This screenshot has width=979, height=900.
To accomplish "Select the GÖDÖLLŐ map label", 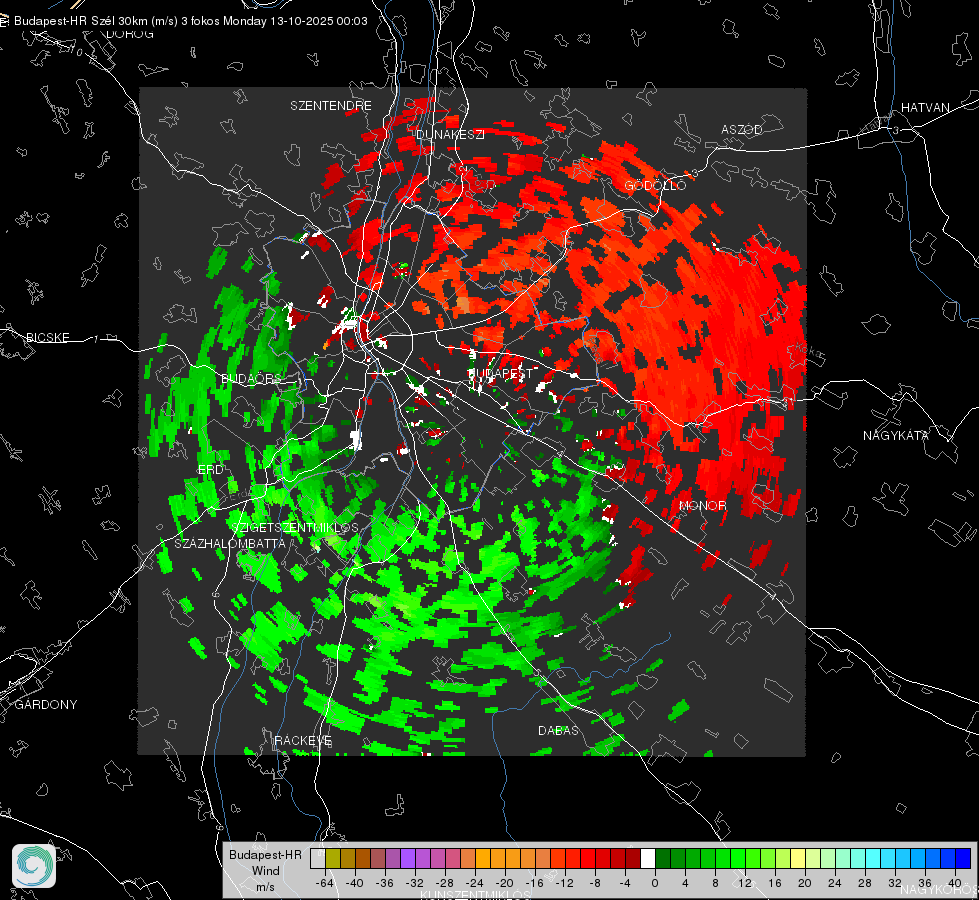I will pyautogui.click(x=655, y=185).
